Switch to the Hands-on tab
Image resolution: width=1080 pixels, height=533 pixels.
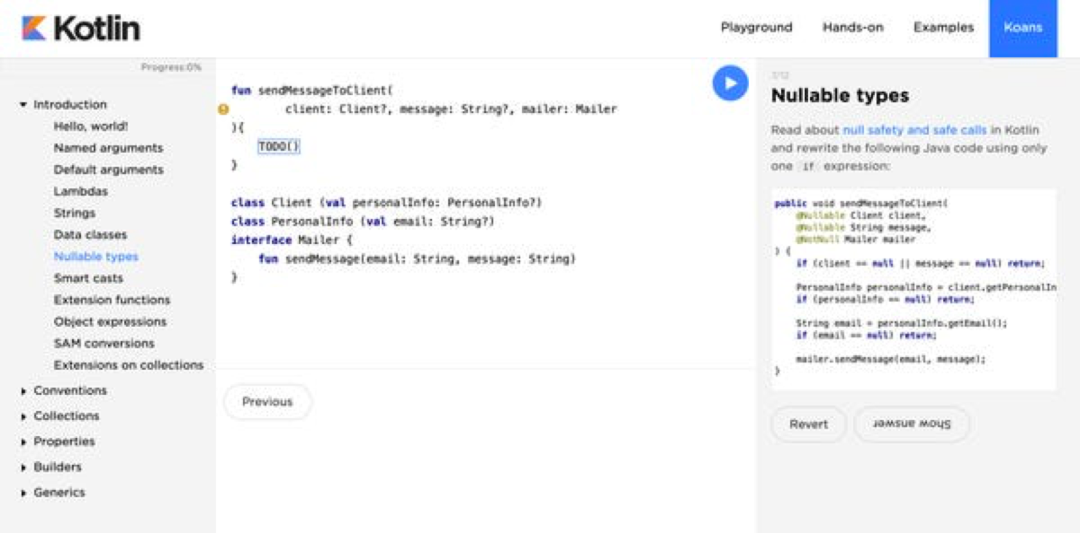853,28
